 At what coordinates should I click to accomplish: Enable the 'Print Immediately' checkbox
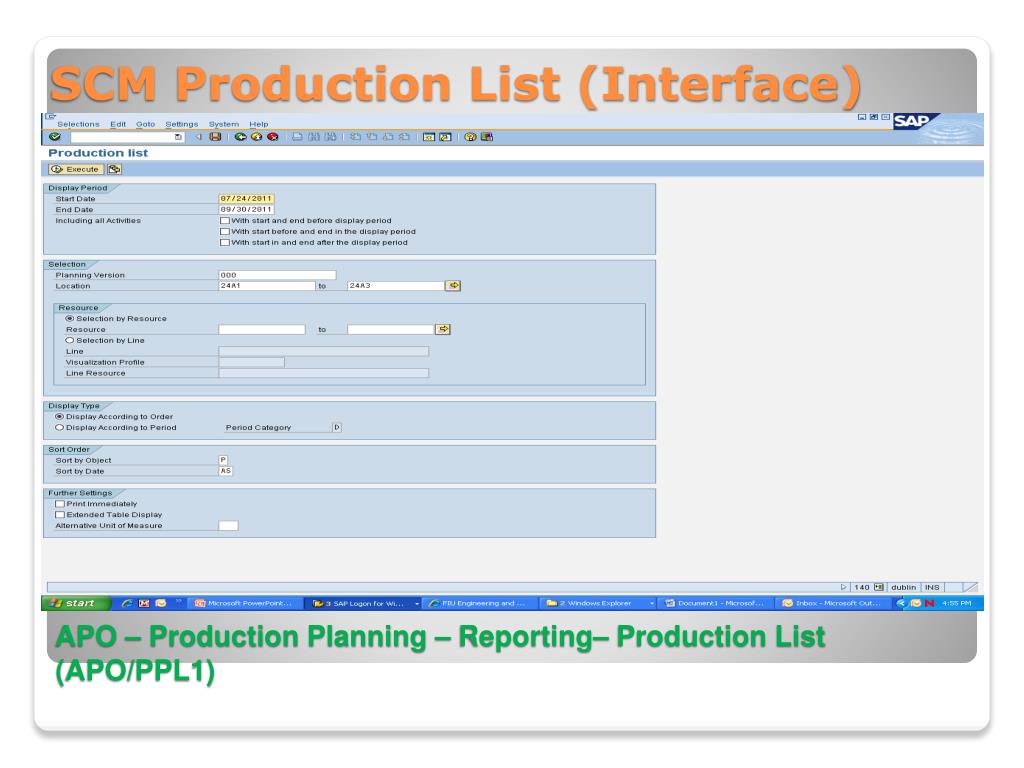tap(60, 504)
